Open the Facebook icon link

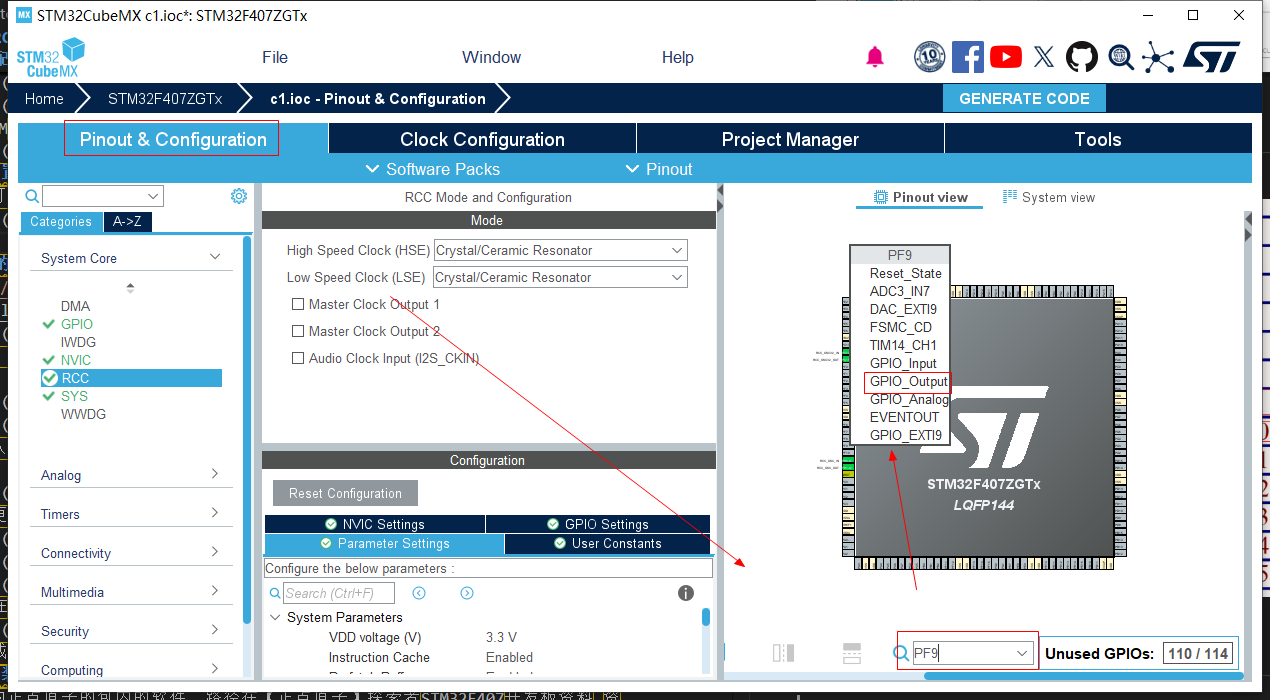coord(968,57)
